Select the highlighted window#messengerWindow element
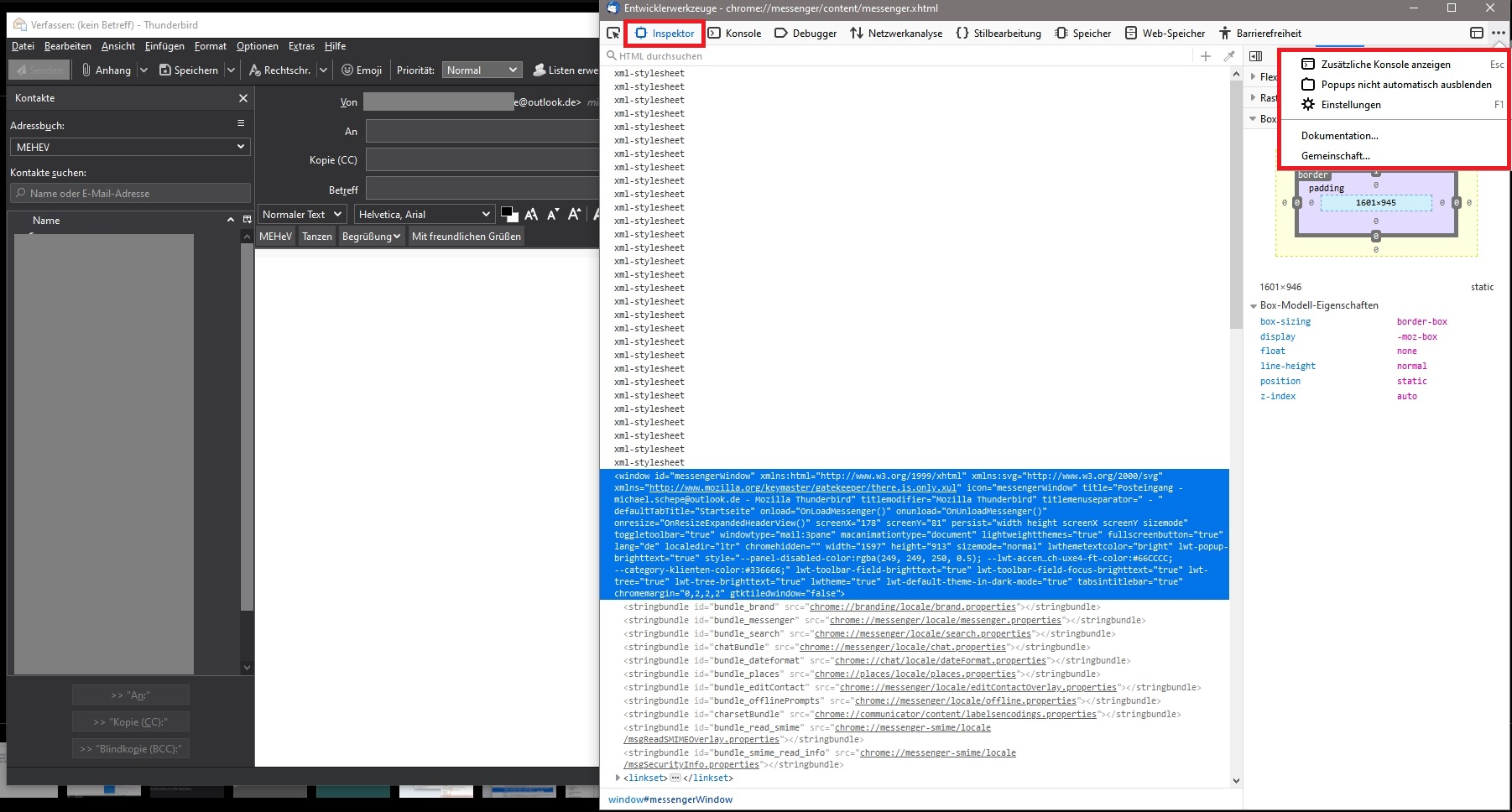Viewport: 1512px width, 812px height. pos(915,534)
